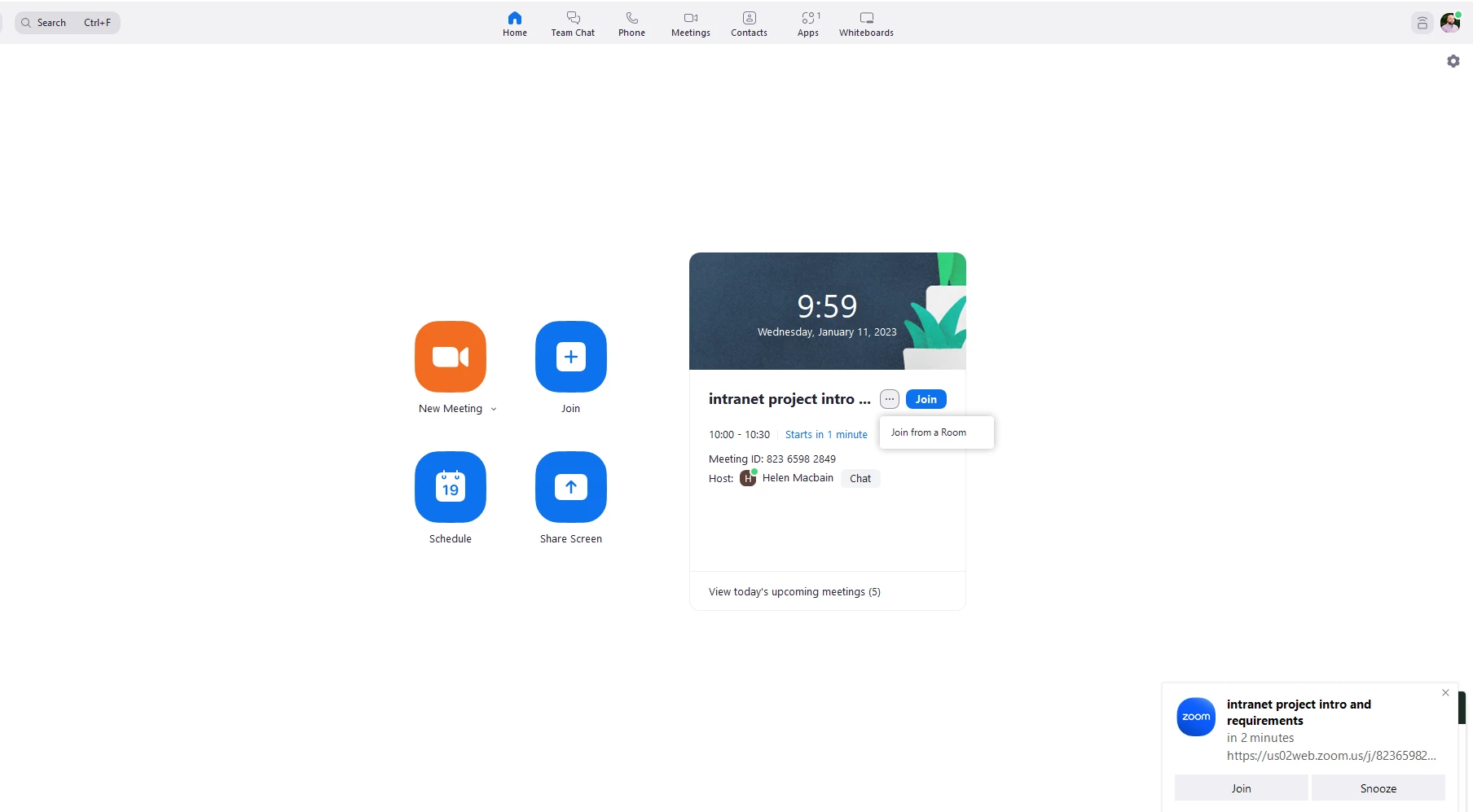Open meeting more options ellipsis button
This screenshot has height=812, width=1473.
890,399
